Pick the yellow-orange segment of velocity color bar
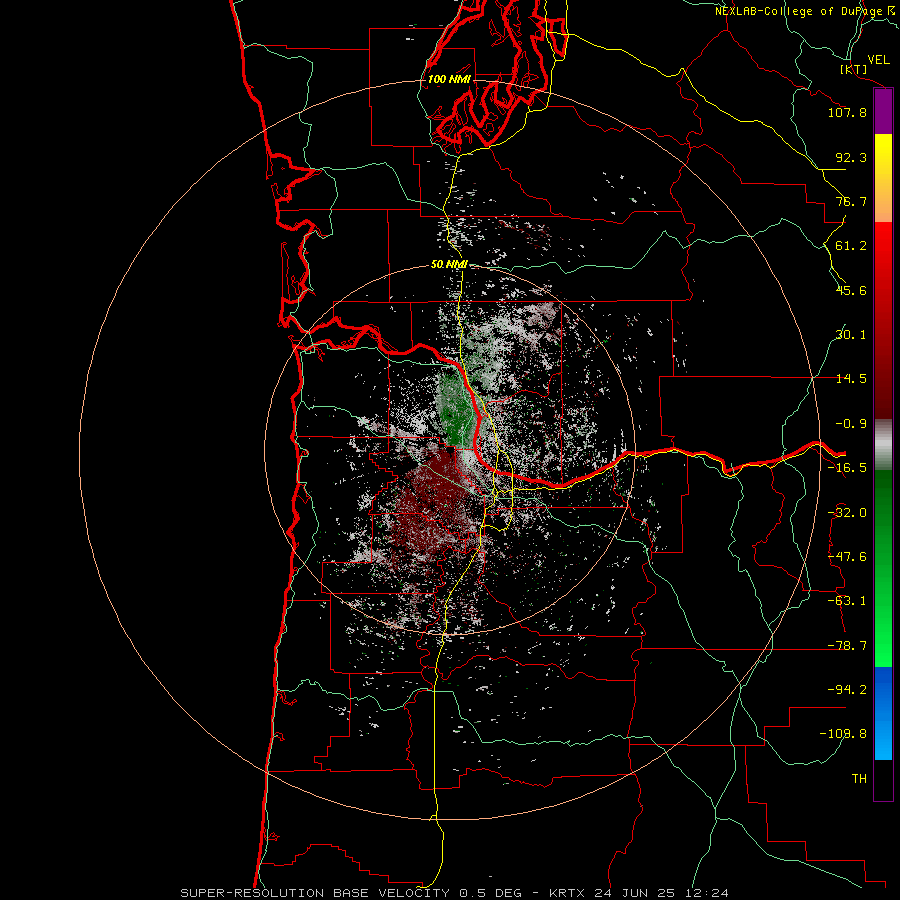Viewport: 900px width, 900px height. pos(883,178)
